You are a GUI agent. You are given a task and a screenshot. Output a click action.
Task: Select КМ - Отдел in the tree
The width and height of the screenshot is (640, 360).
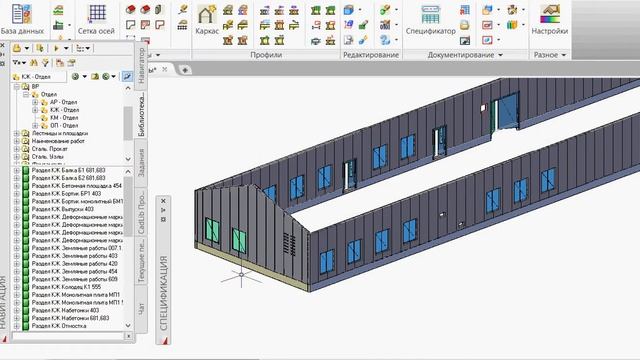coord(64,118)
